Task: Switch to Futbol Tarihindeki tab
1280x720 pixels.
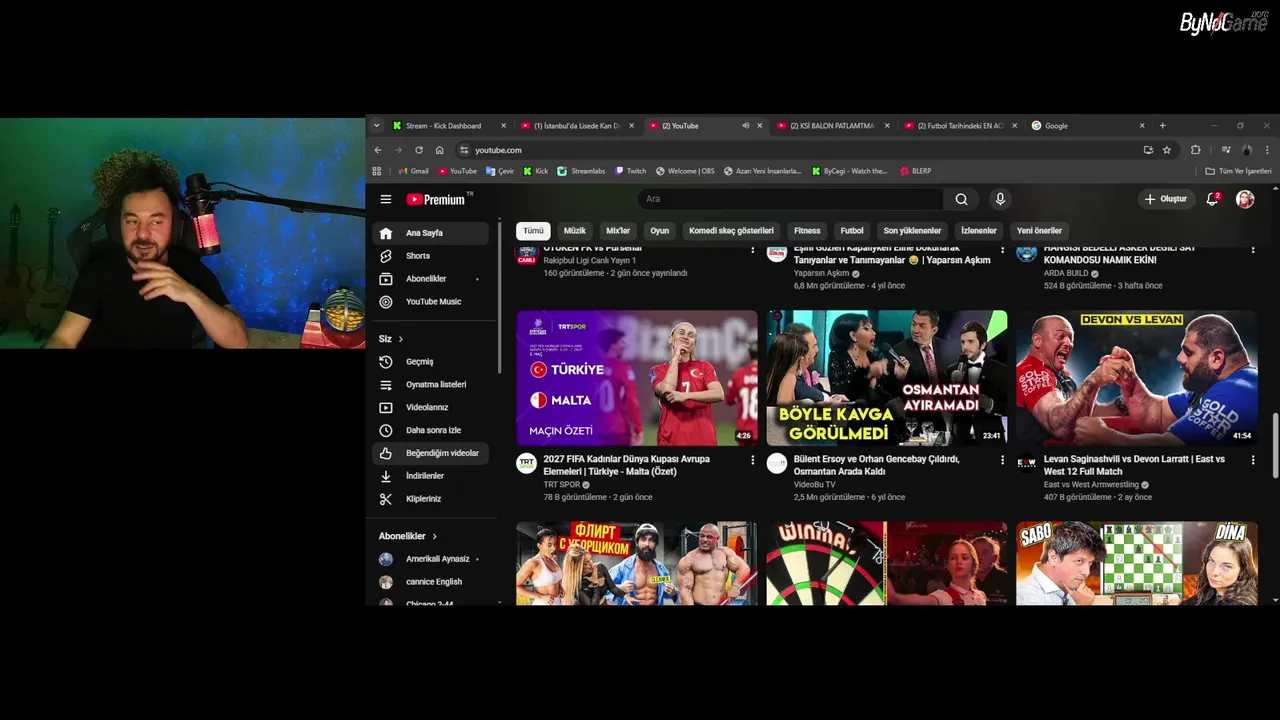Action: [x=959, y=126]
